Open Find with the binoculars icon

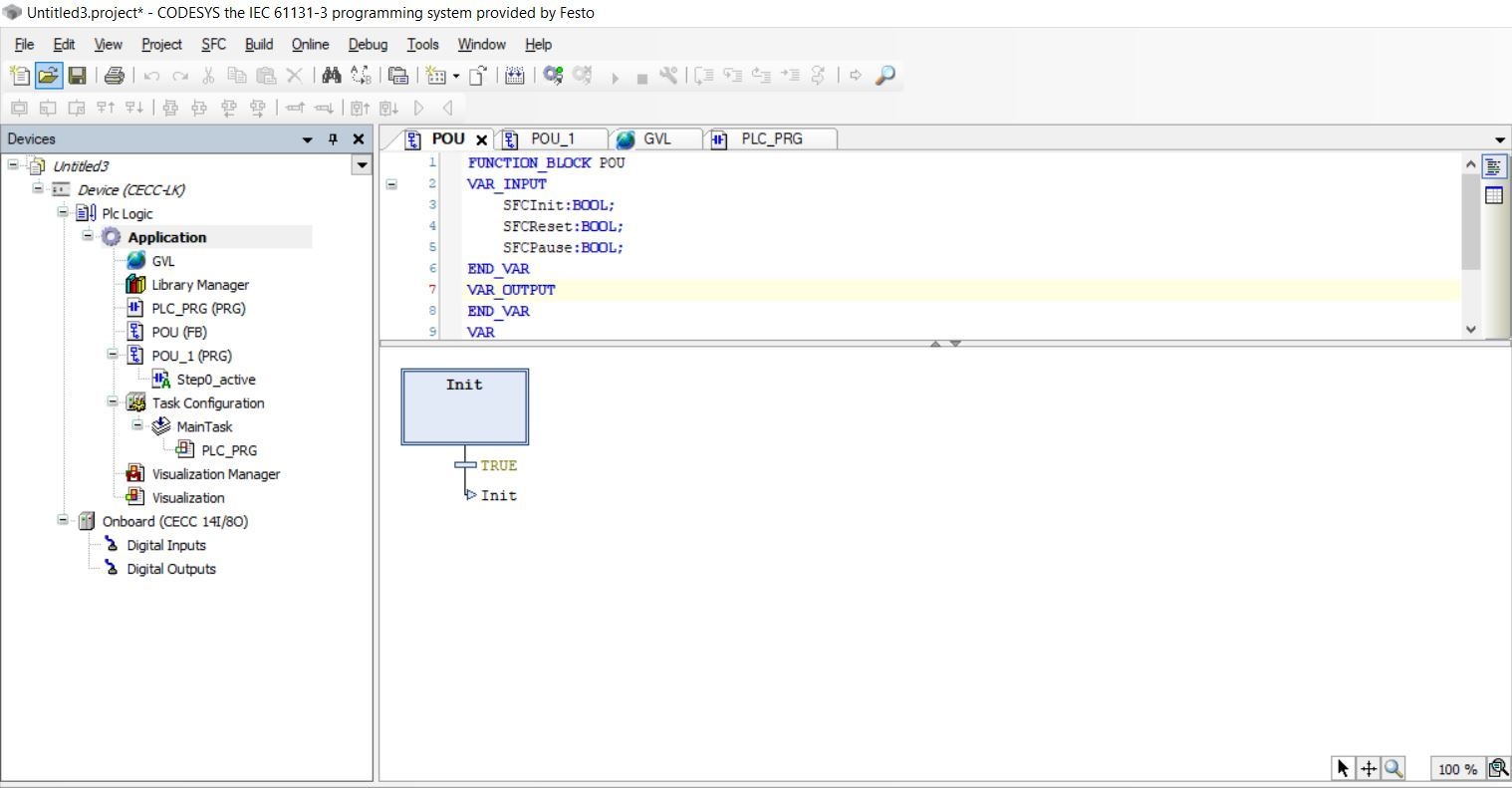click(x=332, y=76)
